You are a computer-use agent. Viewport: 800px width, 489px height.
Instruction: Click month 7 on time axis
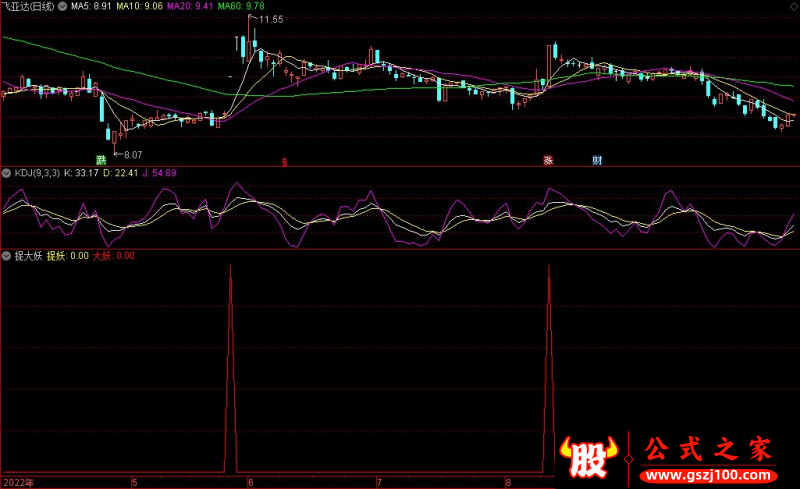click(379, 482)
